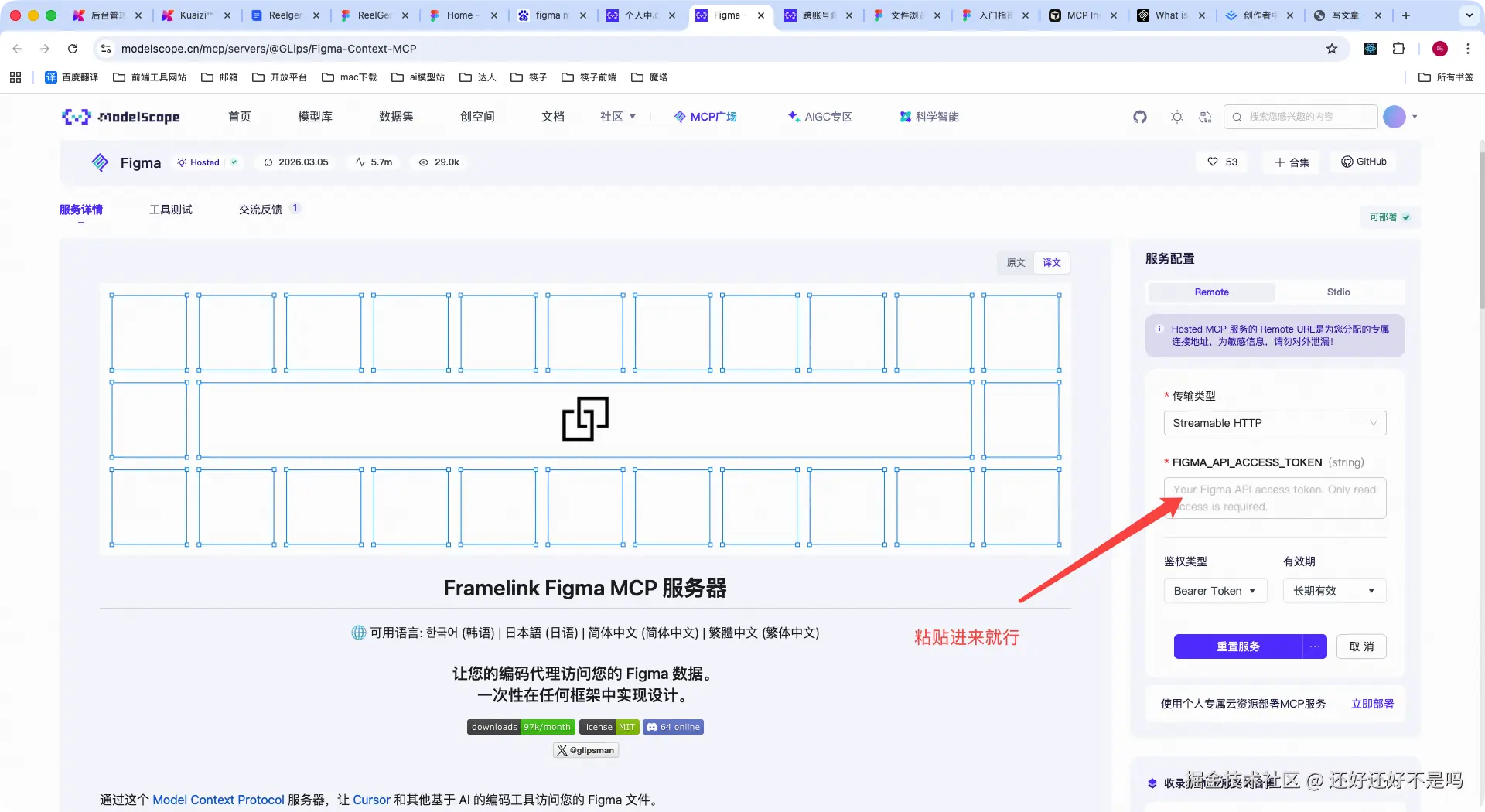Toggle light/dark theme with the sun icon

click(1177, 117)
